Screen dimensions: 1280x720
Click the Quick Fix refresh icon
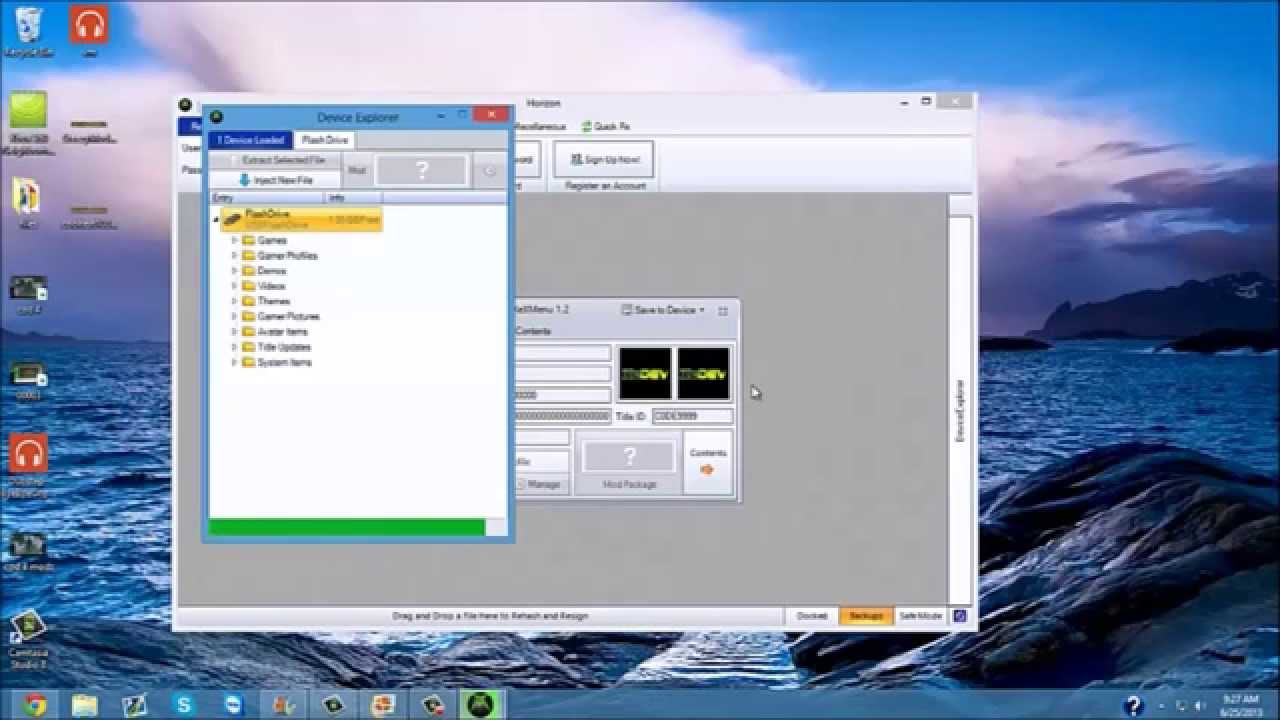point(586,127)
